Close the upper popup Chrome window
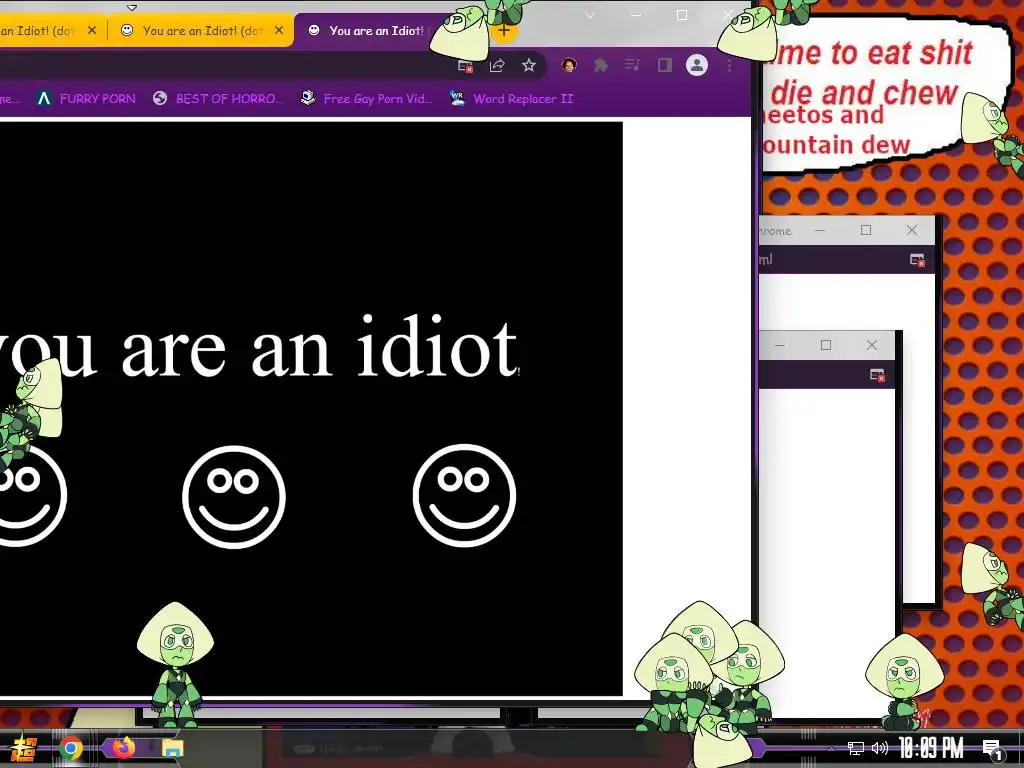The image size is (1024, 768). [x=912, y=230]
